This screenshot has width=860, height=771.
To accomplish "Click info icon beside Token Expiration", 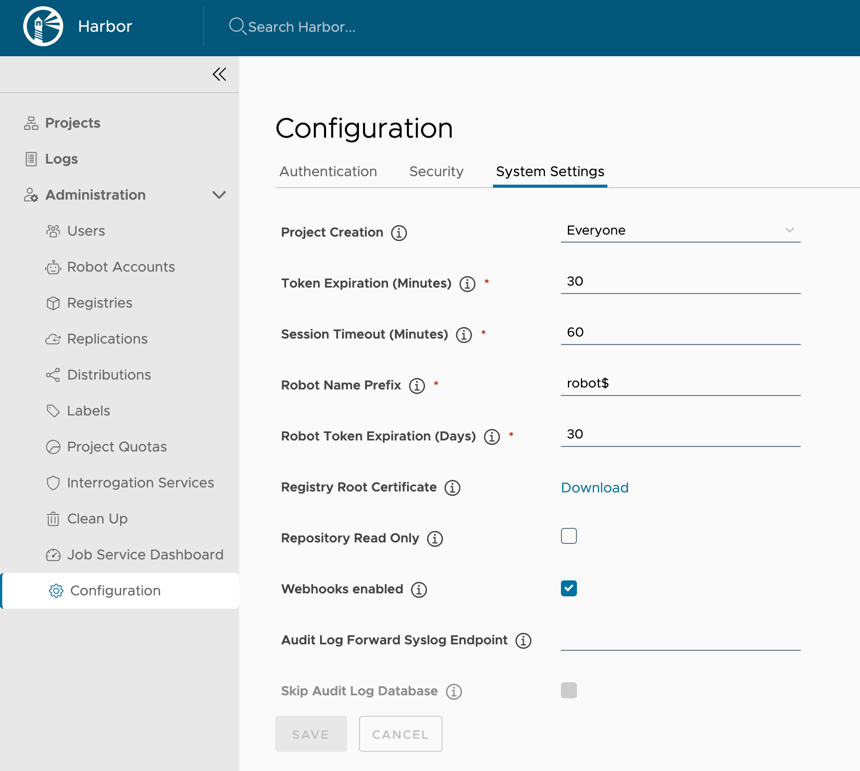I will pos(467,284).
